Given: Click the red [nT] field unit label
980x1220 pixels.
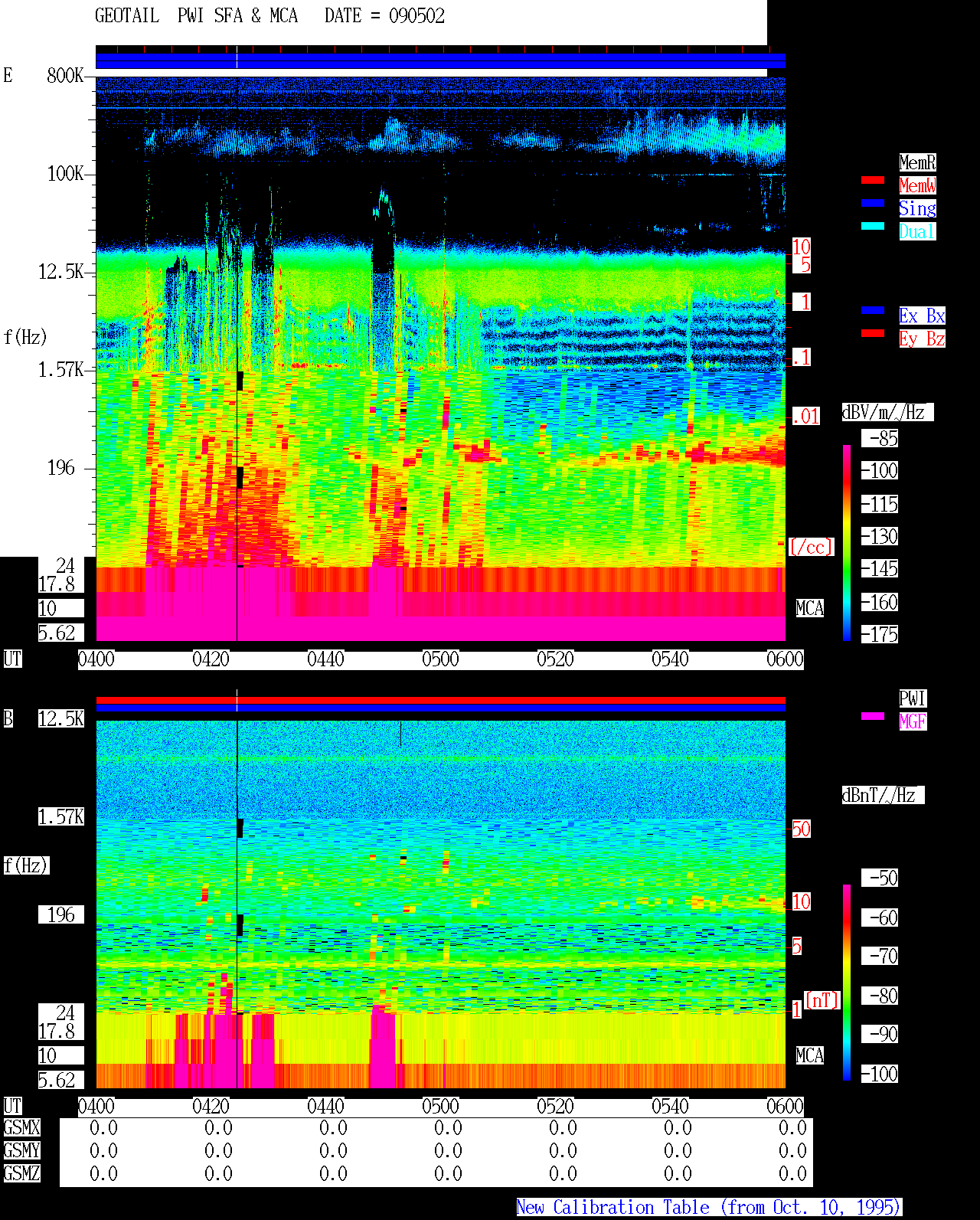Looking at the screenshot, I should [x=823, y=1000].
